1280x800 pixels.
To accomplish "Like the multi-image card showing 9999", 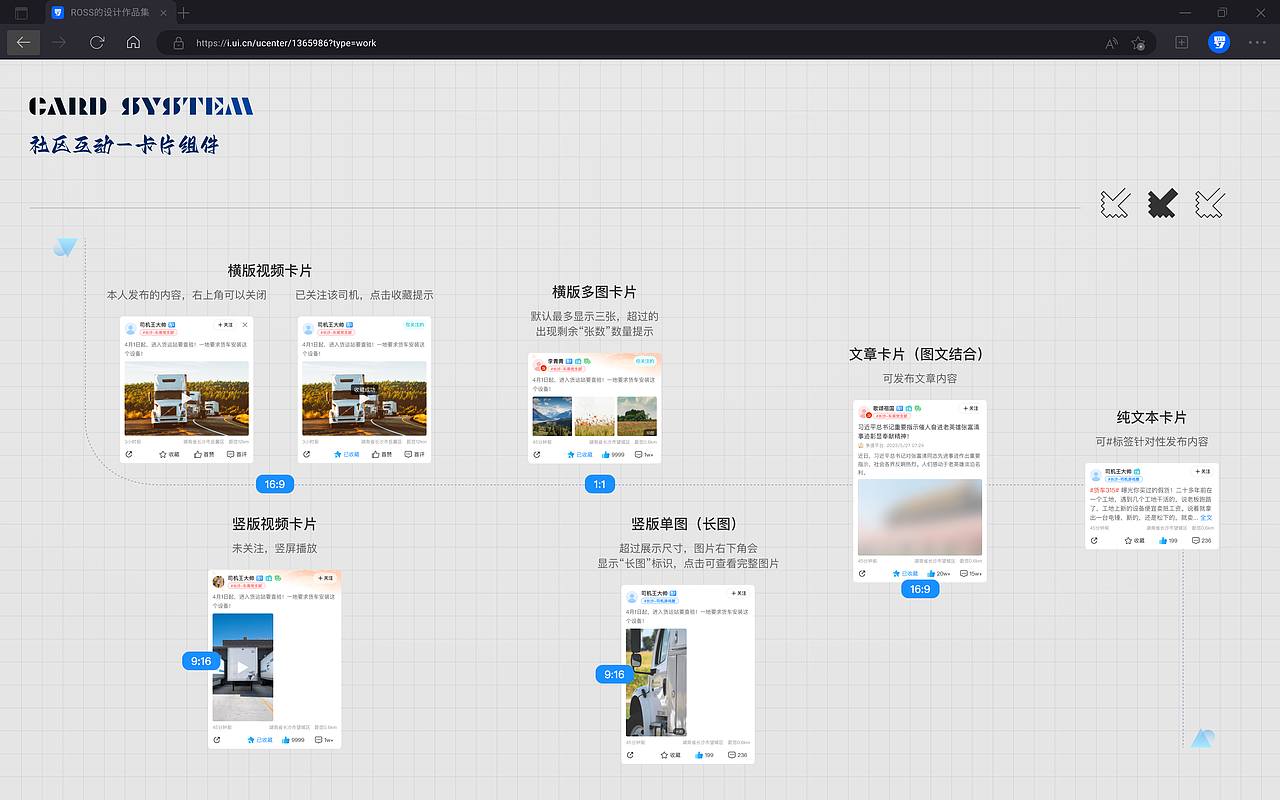I will 613,454.
